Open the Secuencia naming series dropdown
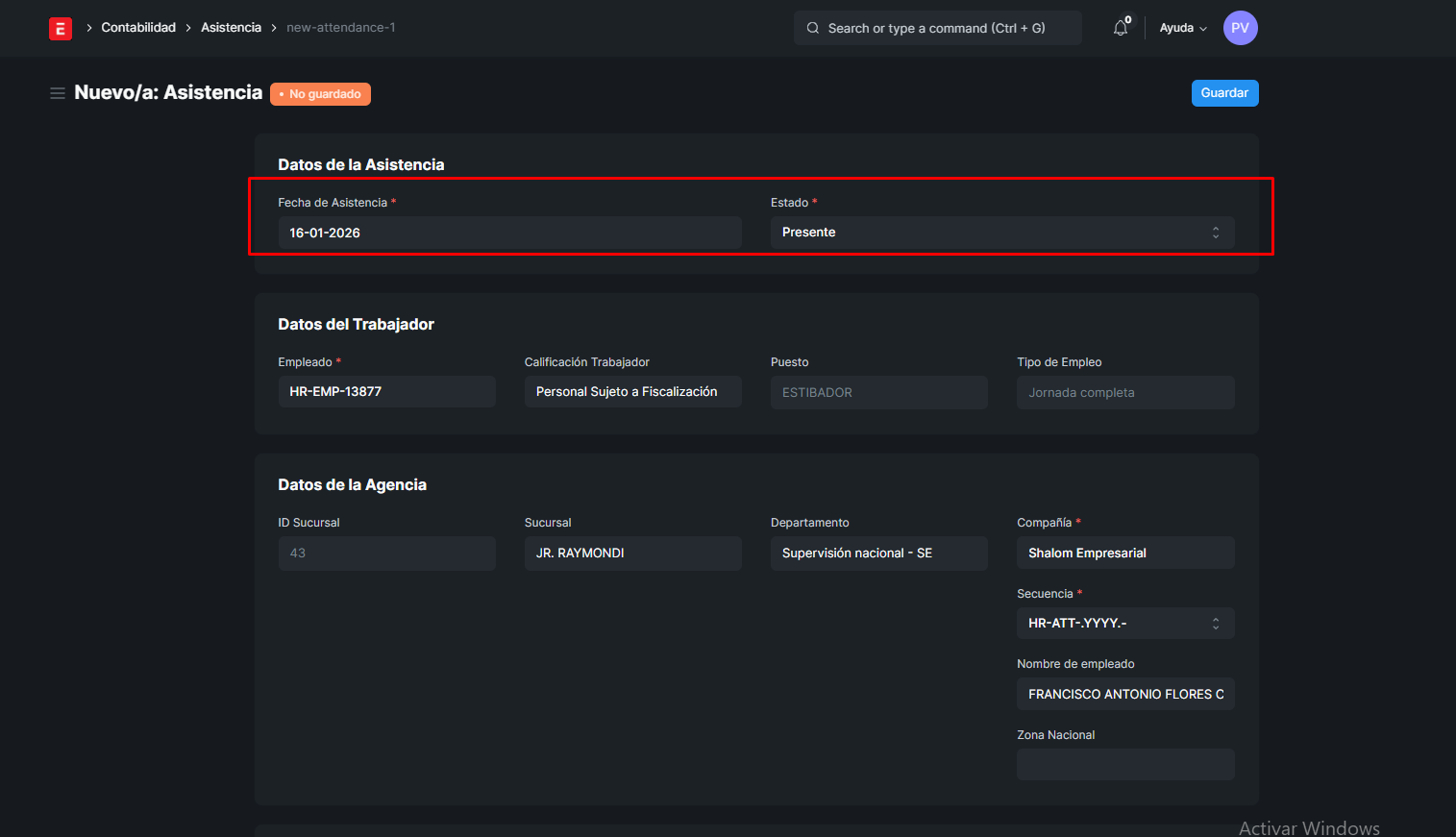The height and width of the screenshot is (837, 1456). point(1124,623)
